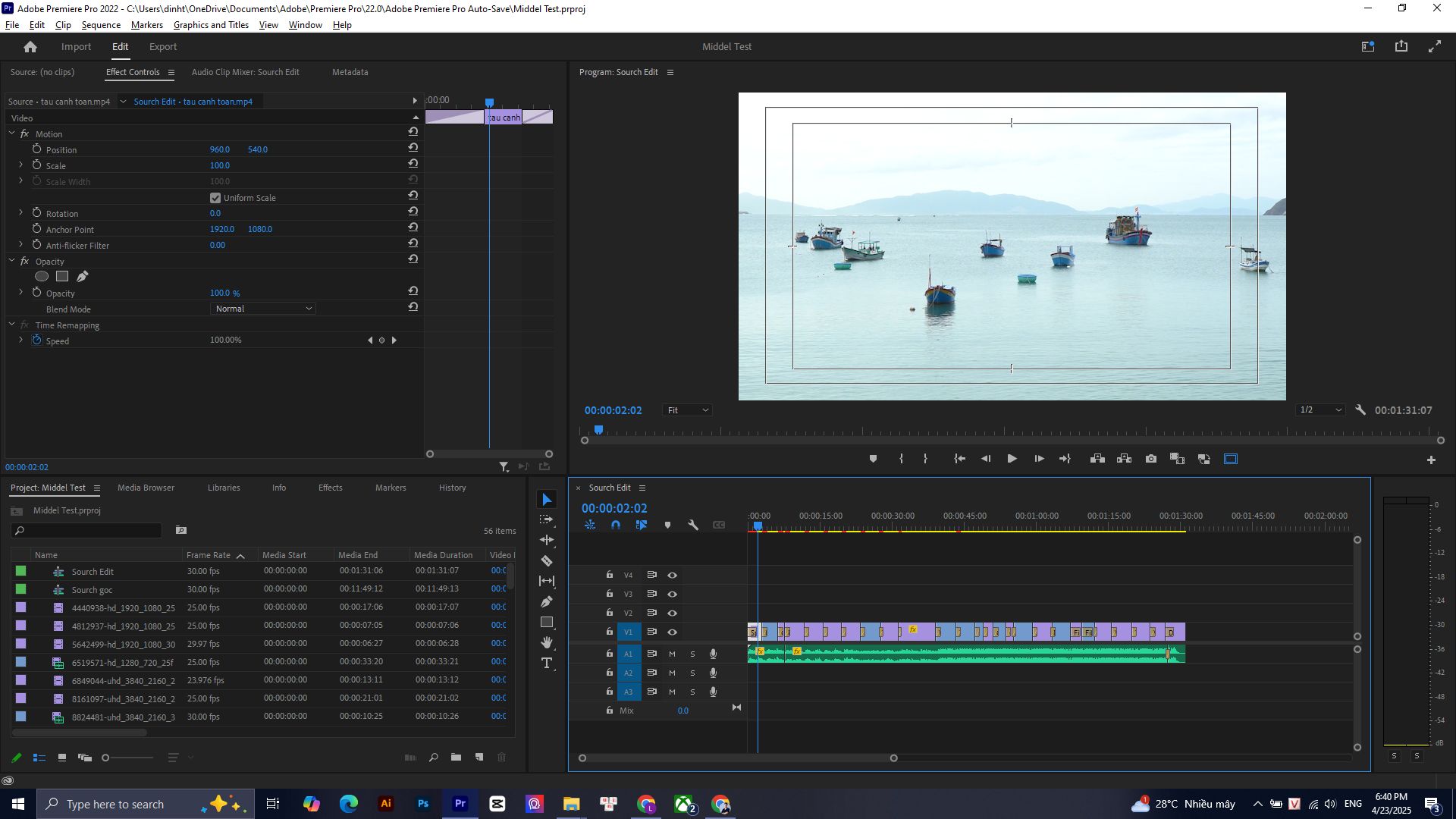1456x819 pixels.
Task: Click the Project panel search field
Action: [x=87, y=531]
